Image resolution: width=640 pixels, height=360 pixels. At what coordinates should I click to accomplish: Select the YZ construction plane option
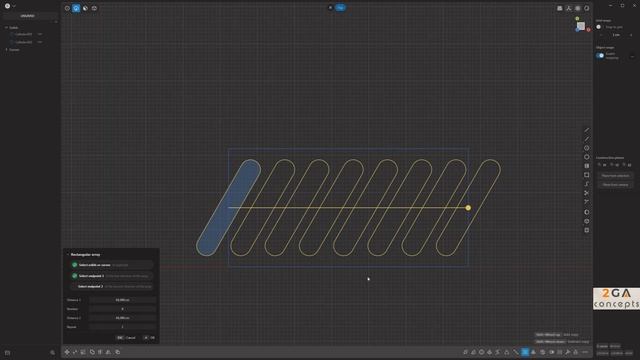pyautogui.click(x=615, y=165)
